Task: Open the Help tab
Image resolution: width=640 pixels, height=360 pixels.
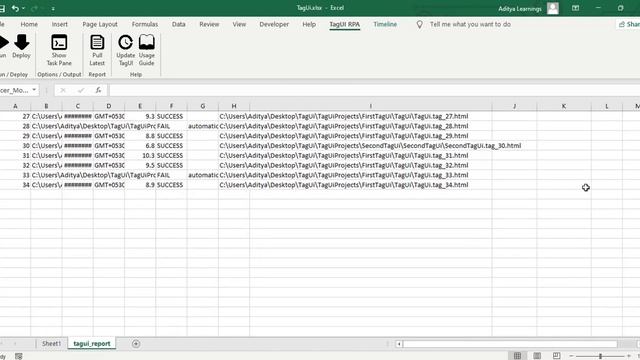Action: coord(309,24)
